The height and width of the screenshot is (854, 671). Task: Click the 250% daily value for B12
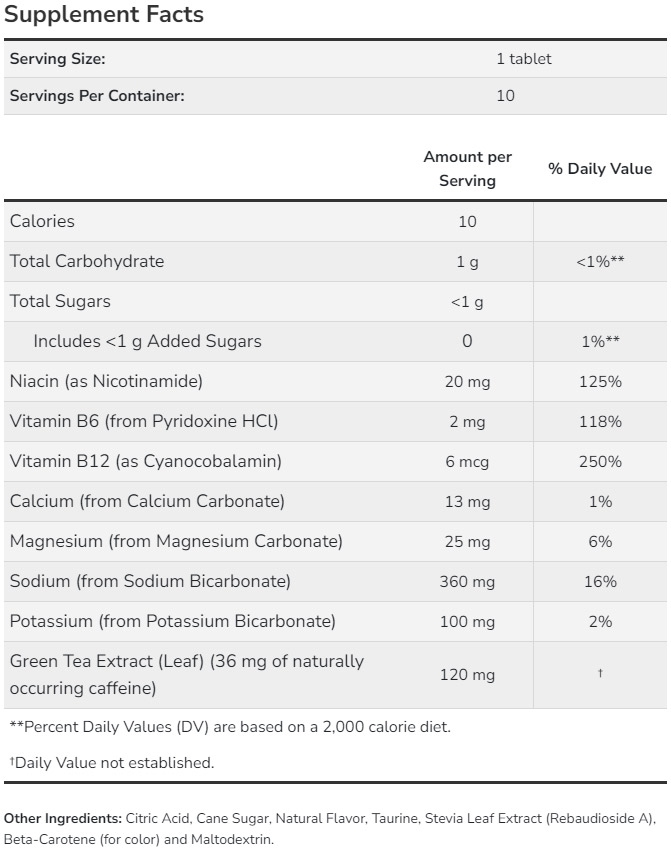(600, 461)
